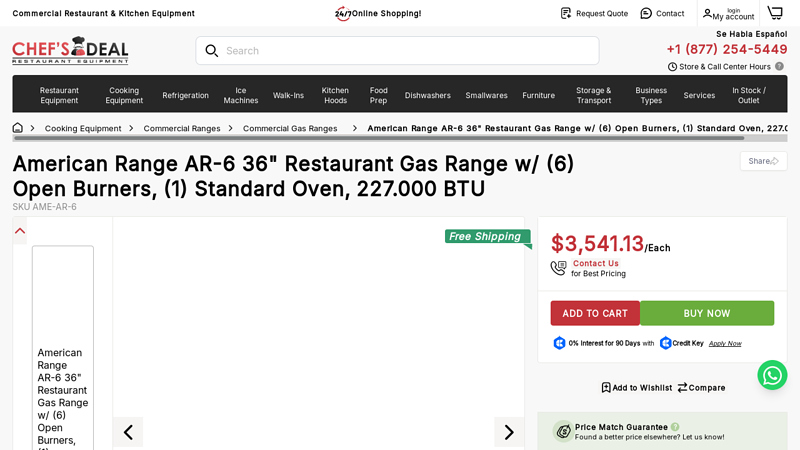Screen dimensions: 800x450
Task: Open the shopping cart icon
Action: [x=775, y=13]
